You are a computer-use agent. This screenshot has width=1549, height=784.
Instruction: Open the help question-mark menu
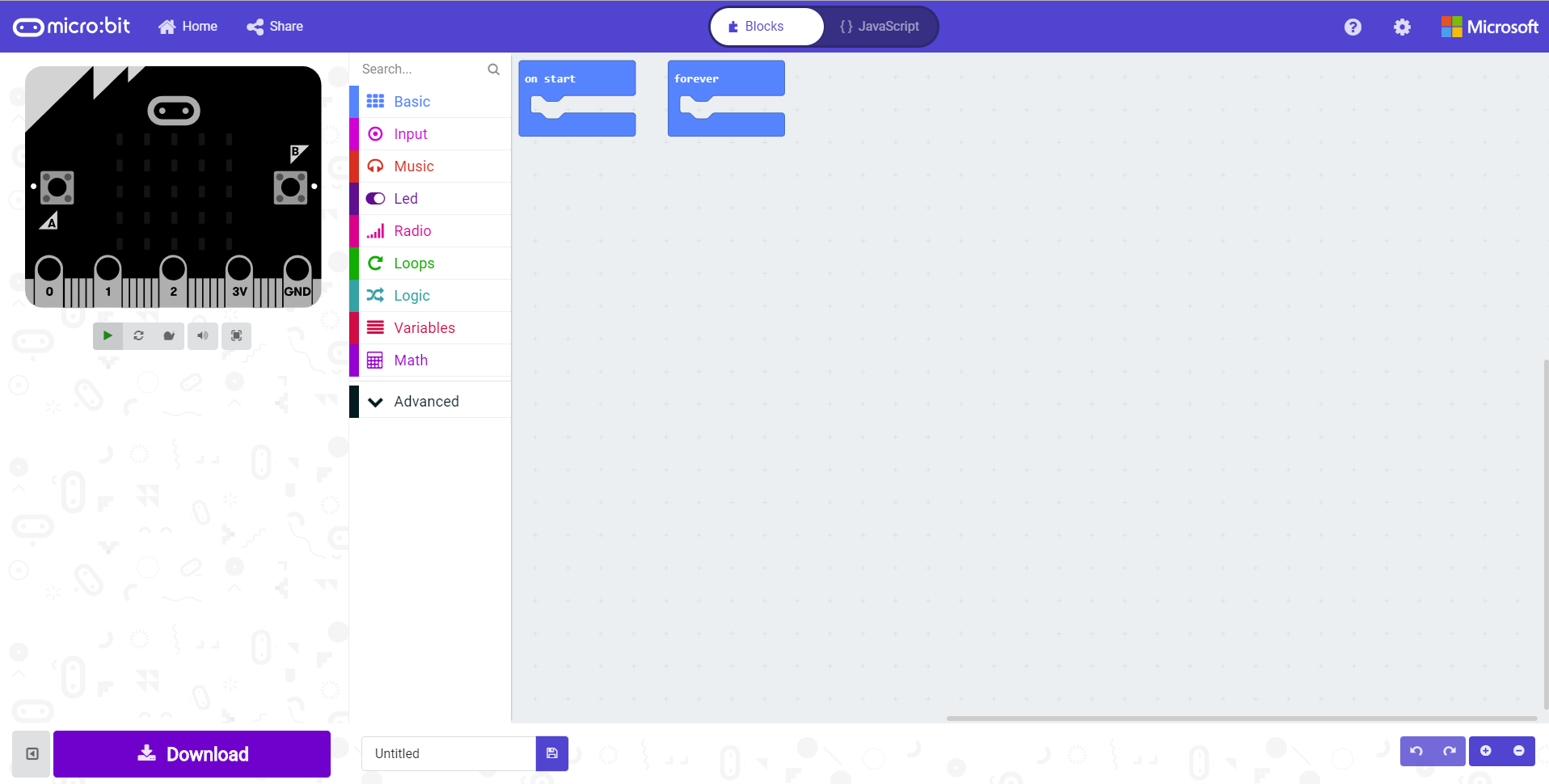coord(1353,27)
